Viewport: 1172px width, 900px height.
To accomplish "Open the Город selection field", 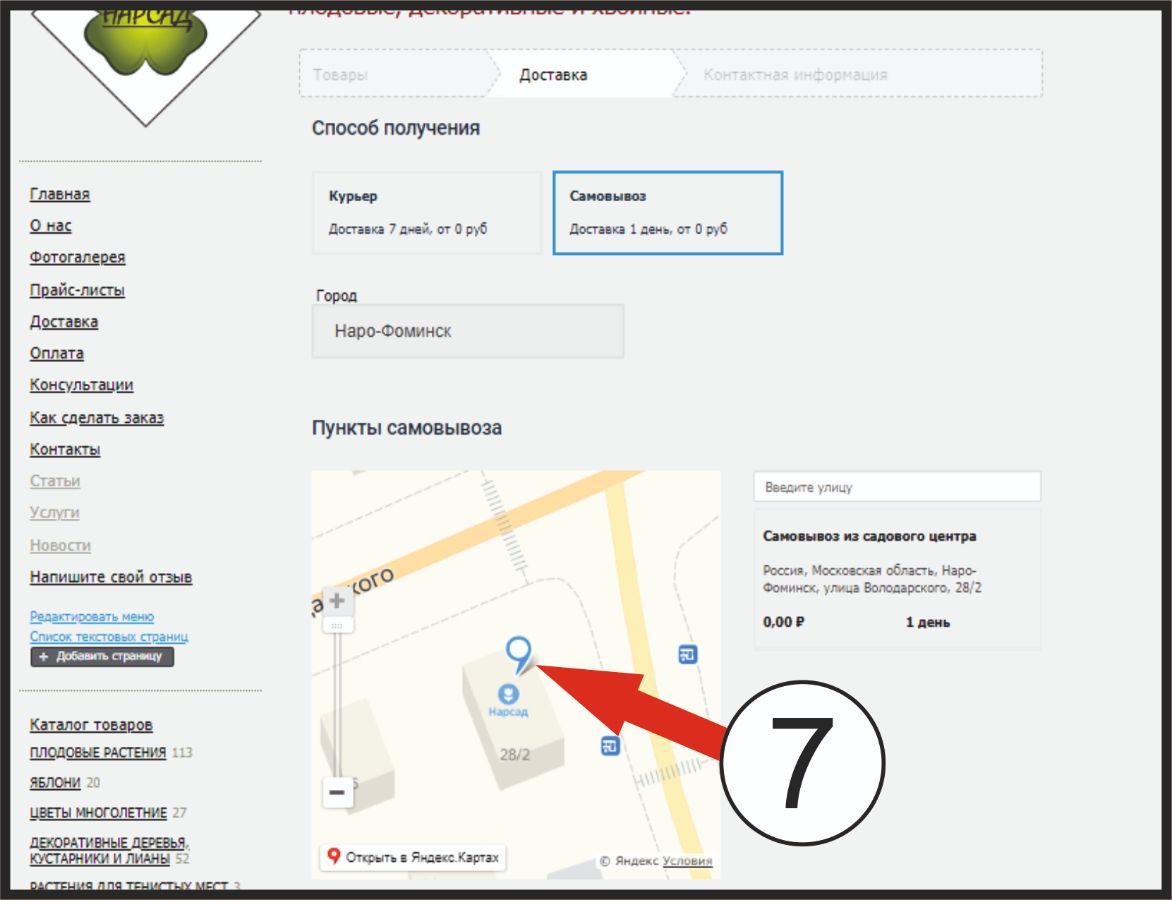I will pyautogui.click(x=467, y=331).
